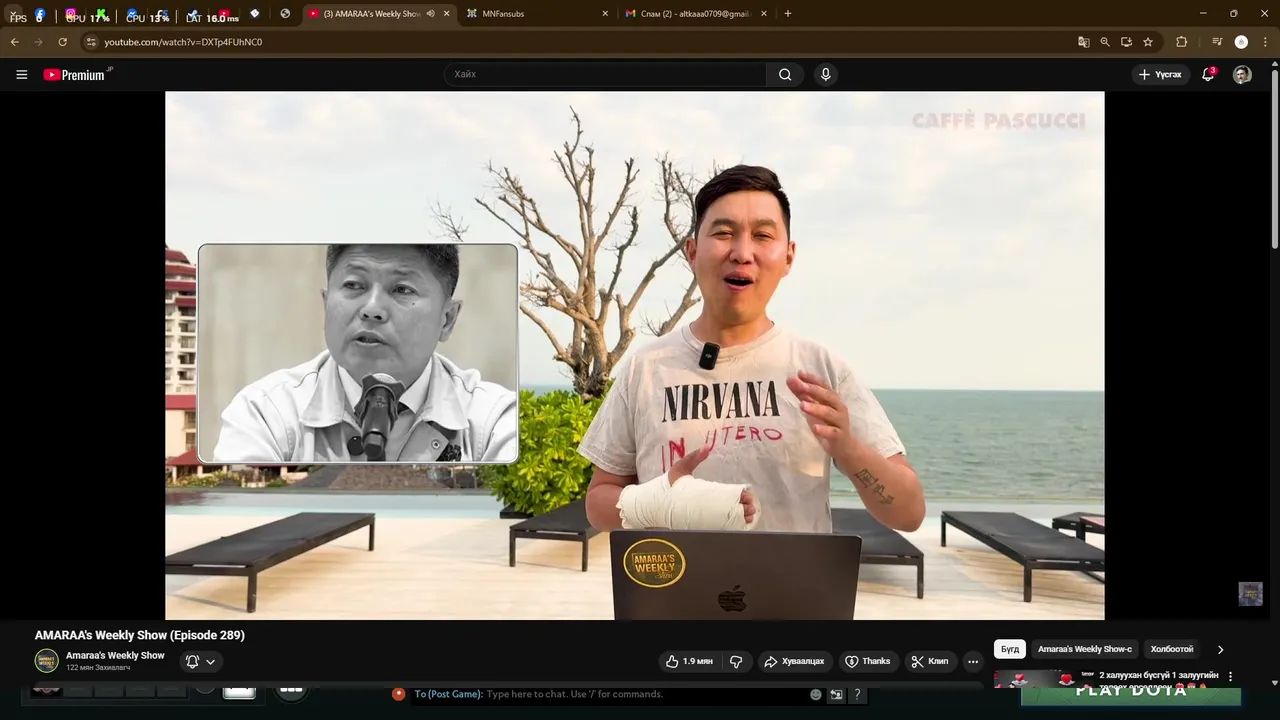The image size is (1280, 720).
Task: Start voice search with microphone icon
Action: pos(826,75)
